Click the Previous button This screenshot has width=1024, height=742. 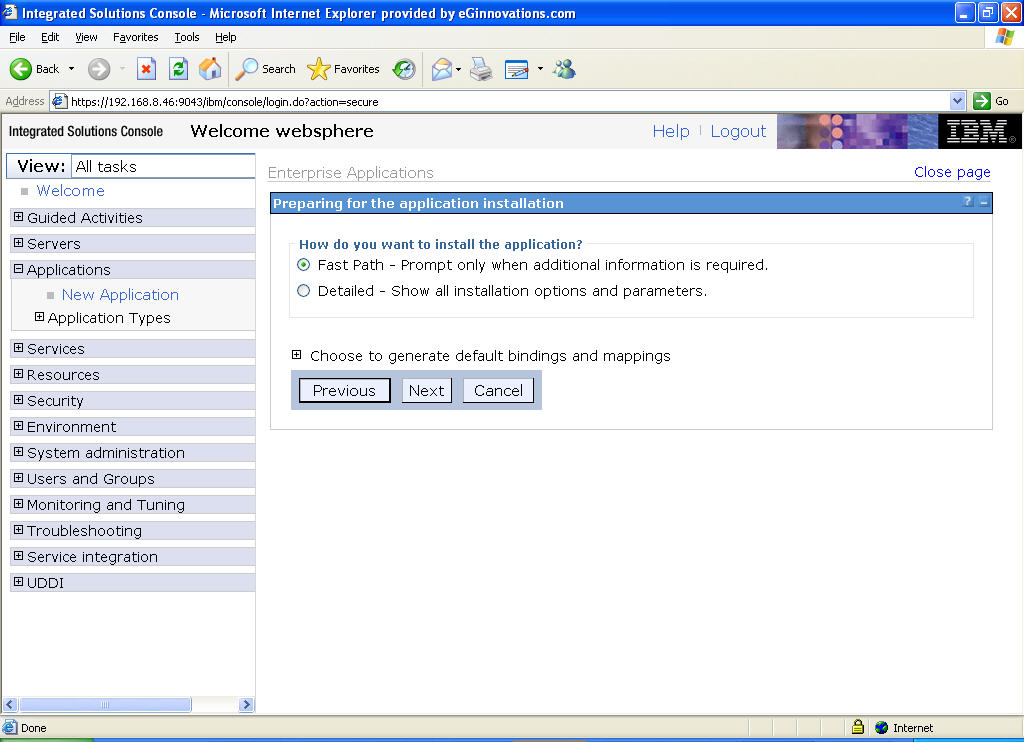point(344,391)
